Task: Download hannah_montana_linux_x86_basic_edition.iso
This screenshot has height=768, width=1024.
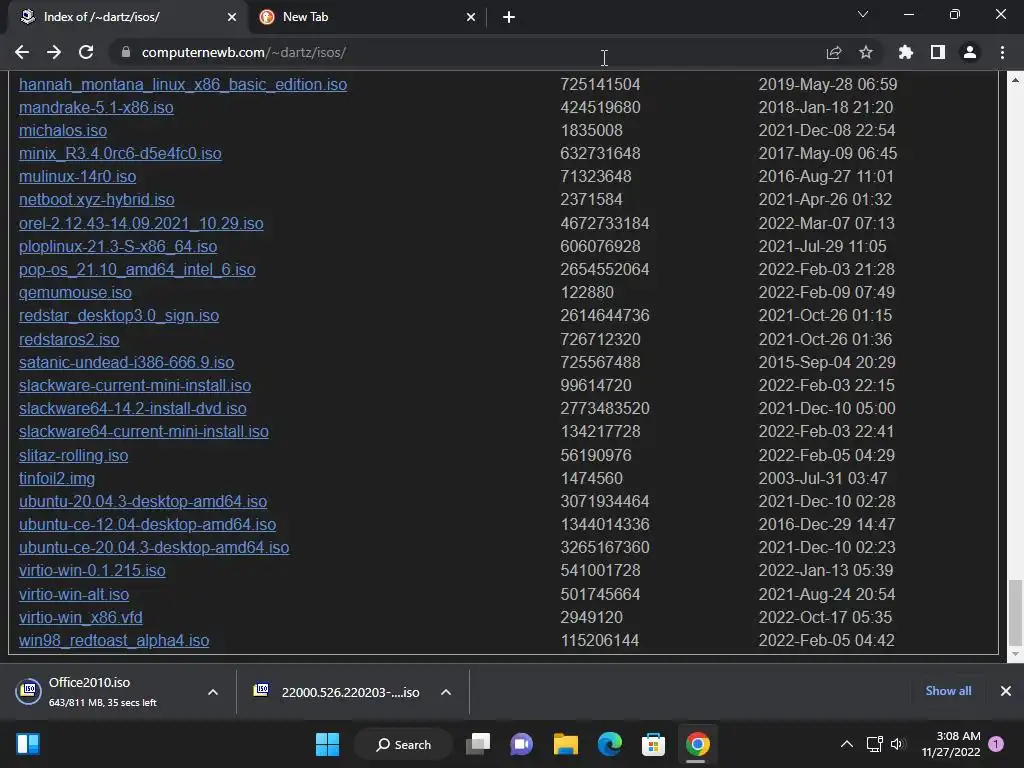Action: [x=183, y=84]
